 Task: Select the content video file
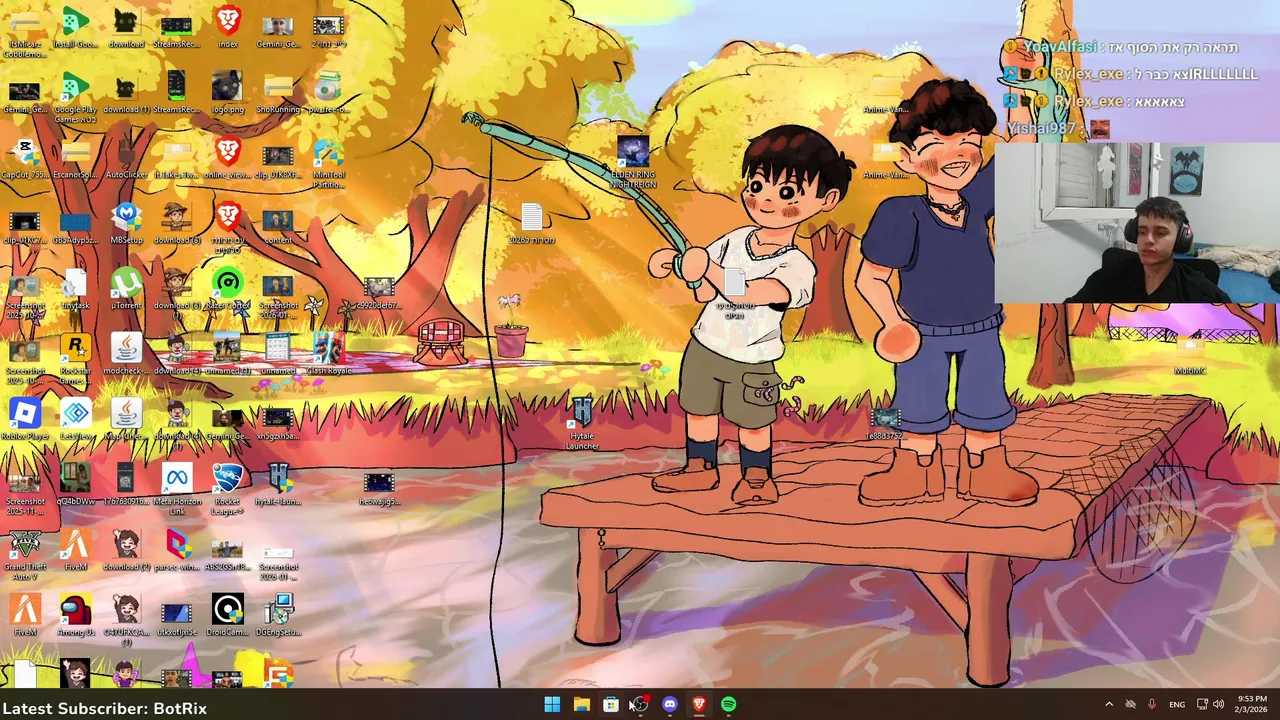click(278, 224)
